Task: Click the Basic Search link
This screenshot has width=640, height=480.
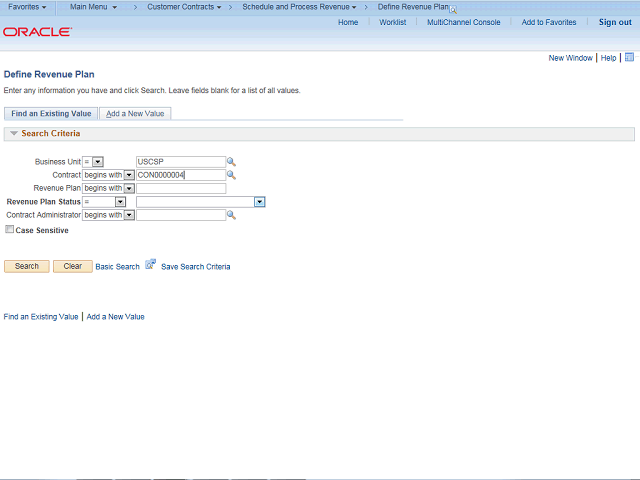Action: click(118, 267)
